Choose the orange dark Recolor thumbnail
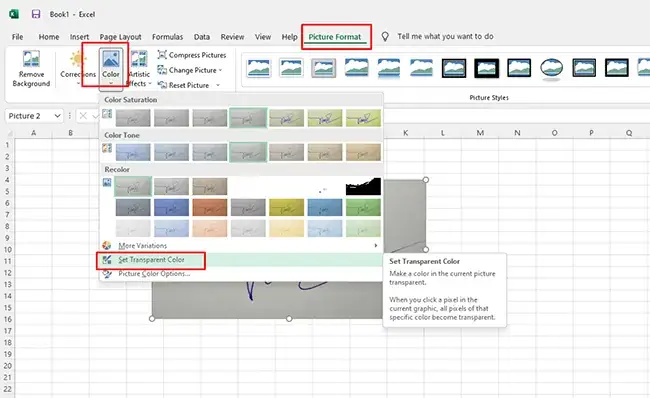Screen dimensions: 650x398 [210, 207]
